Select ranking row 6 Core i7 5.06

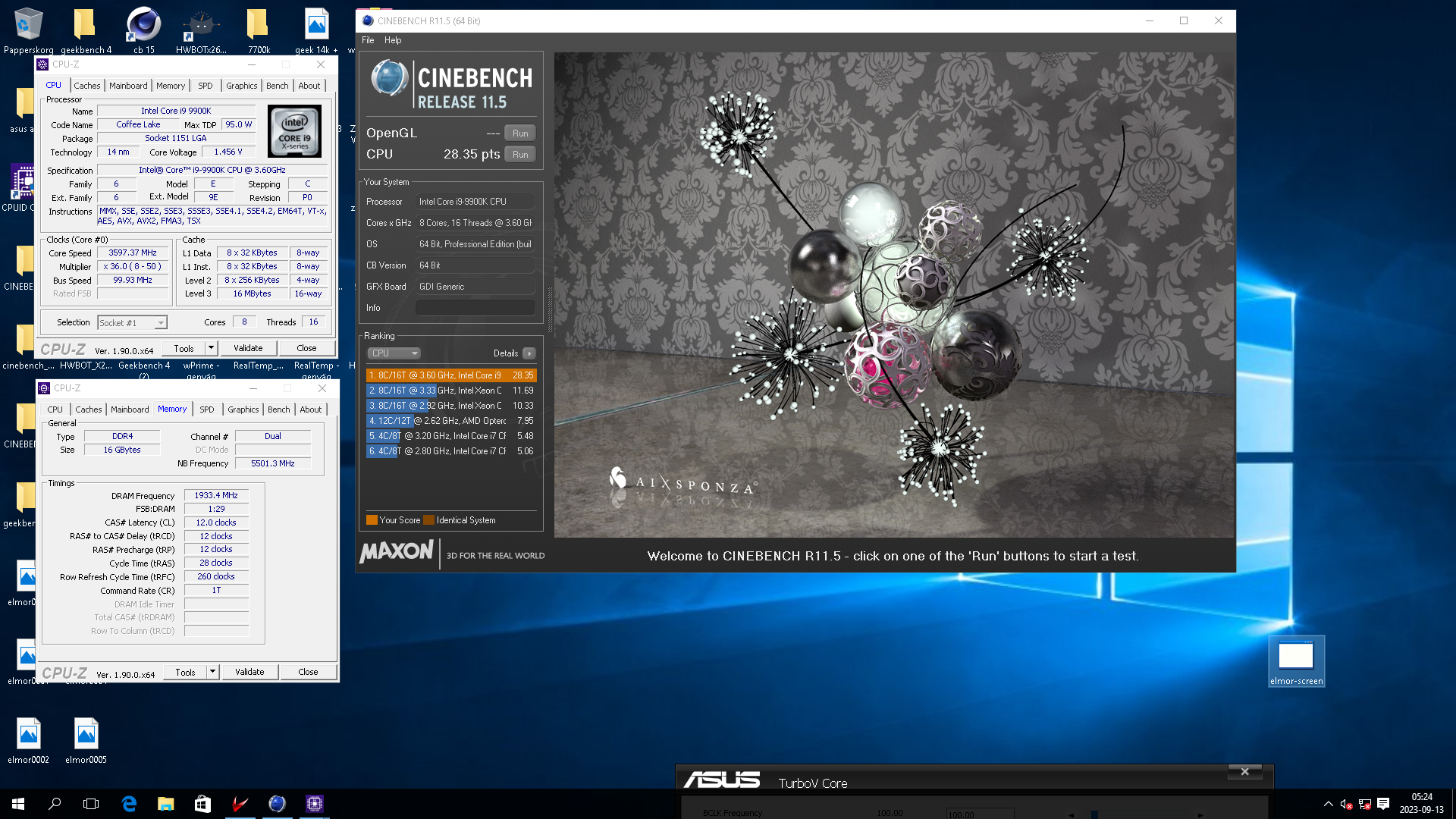451,451
